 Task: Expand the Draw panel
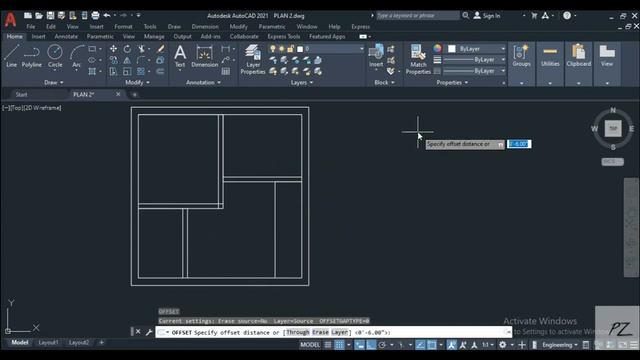(53, 82)
